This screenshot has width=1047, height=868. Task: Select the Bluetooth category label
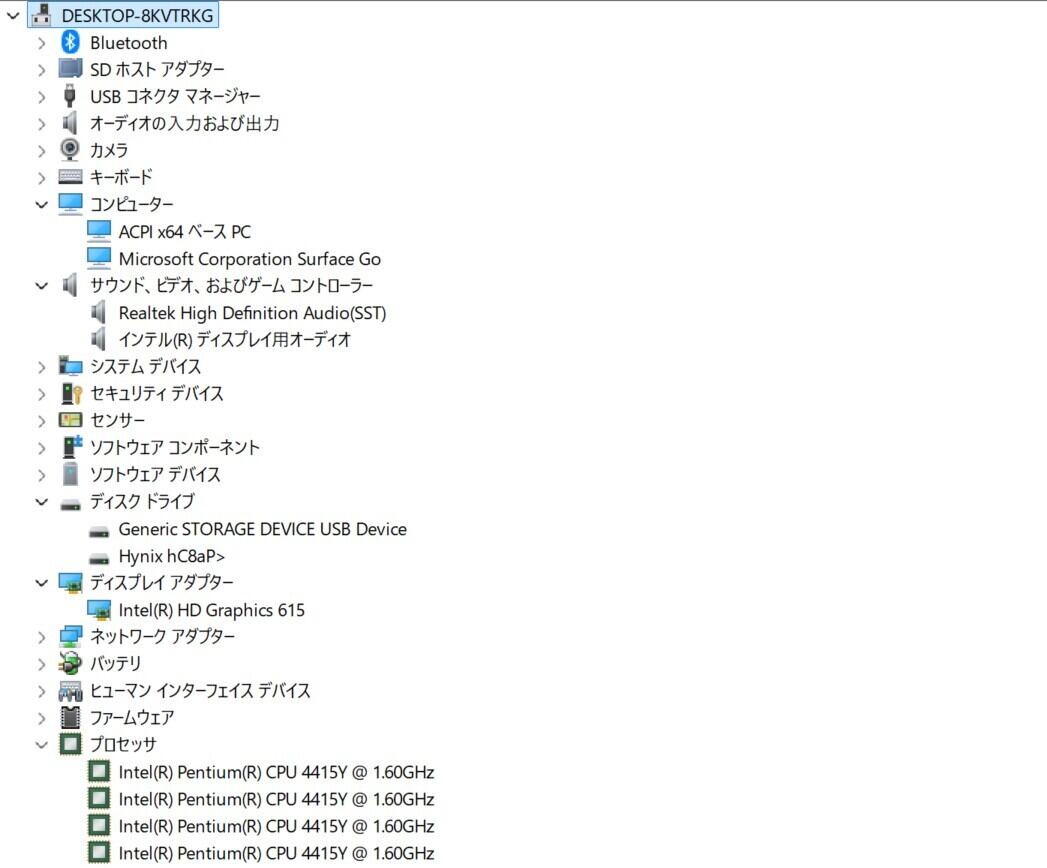click(129, 43)
